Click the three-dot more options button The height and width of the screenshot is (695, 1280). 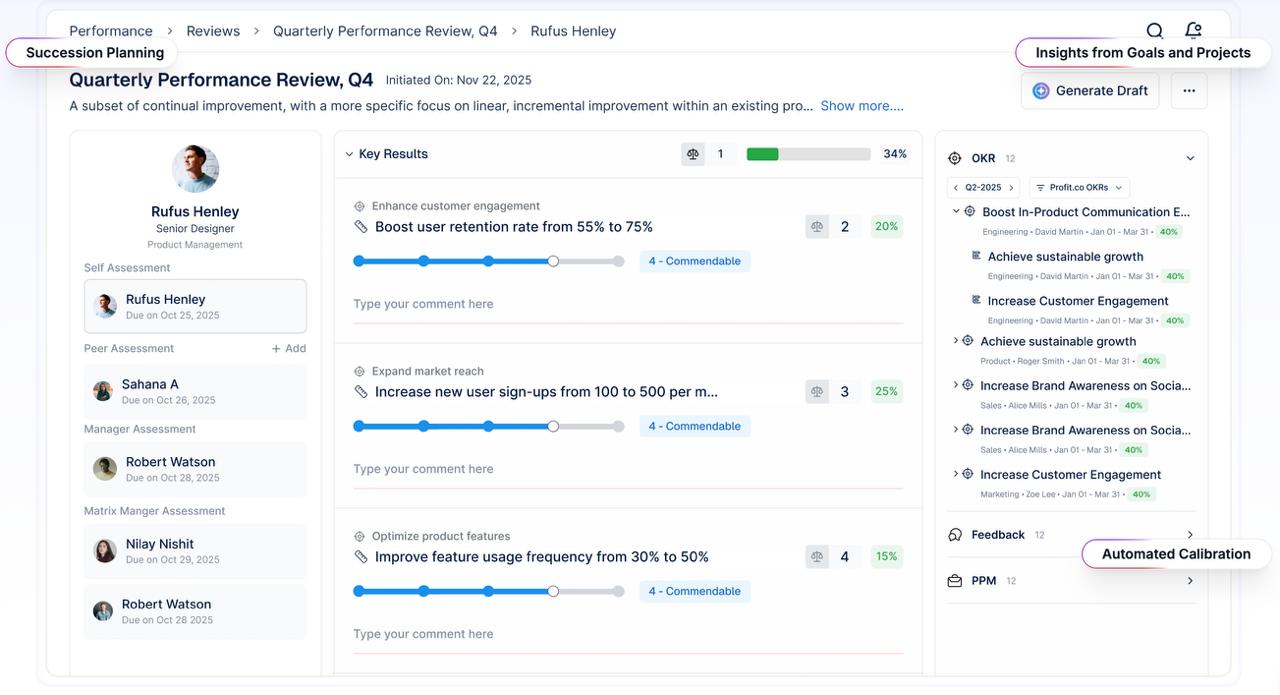(1189, 91)
